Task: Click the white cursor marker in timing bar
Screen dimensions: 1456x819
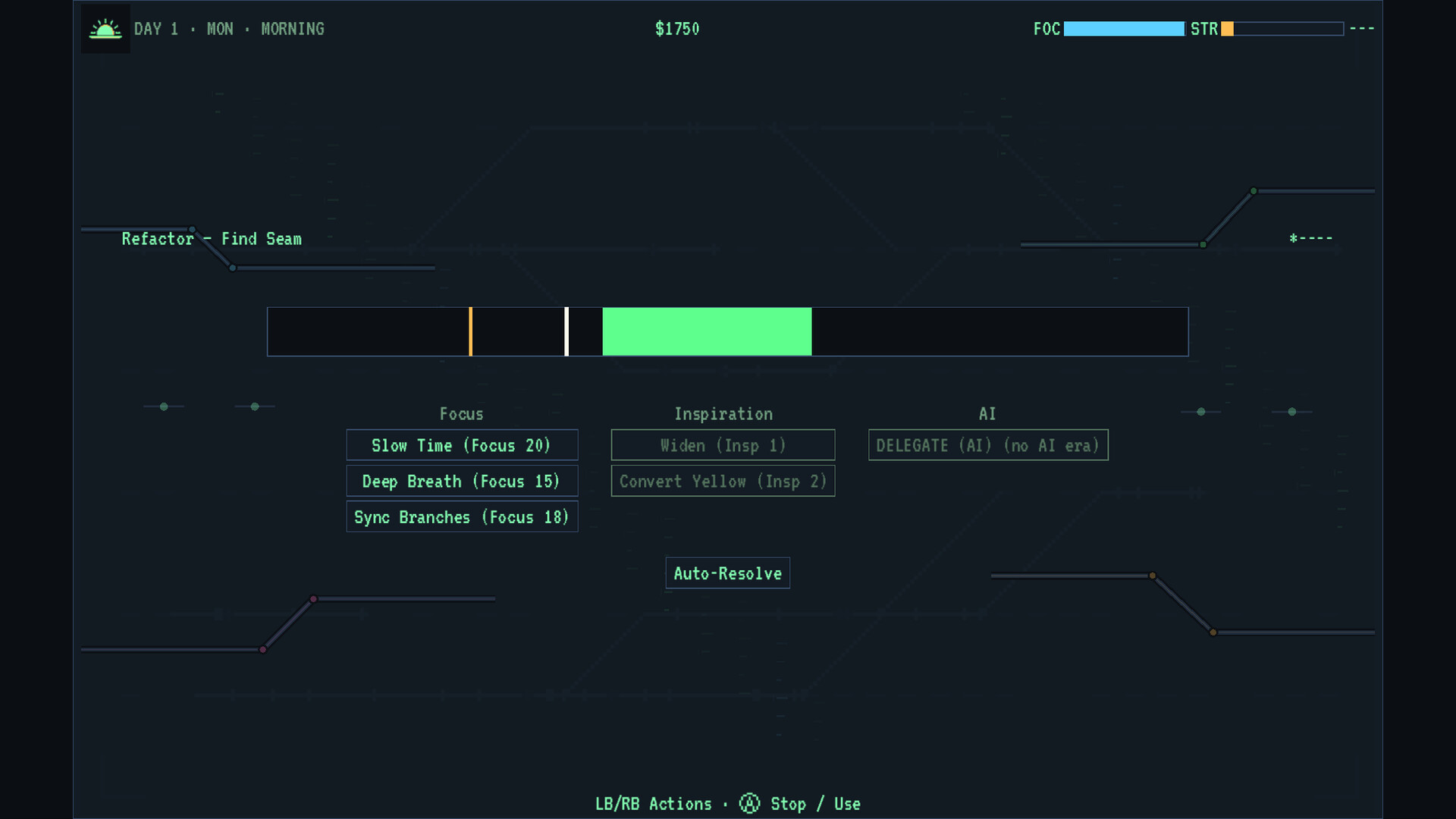Action: click(x=566, y=331)
